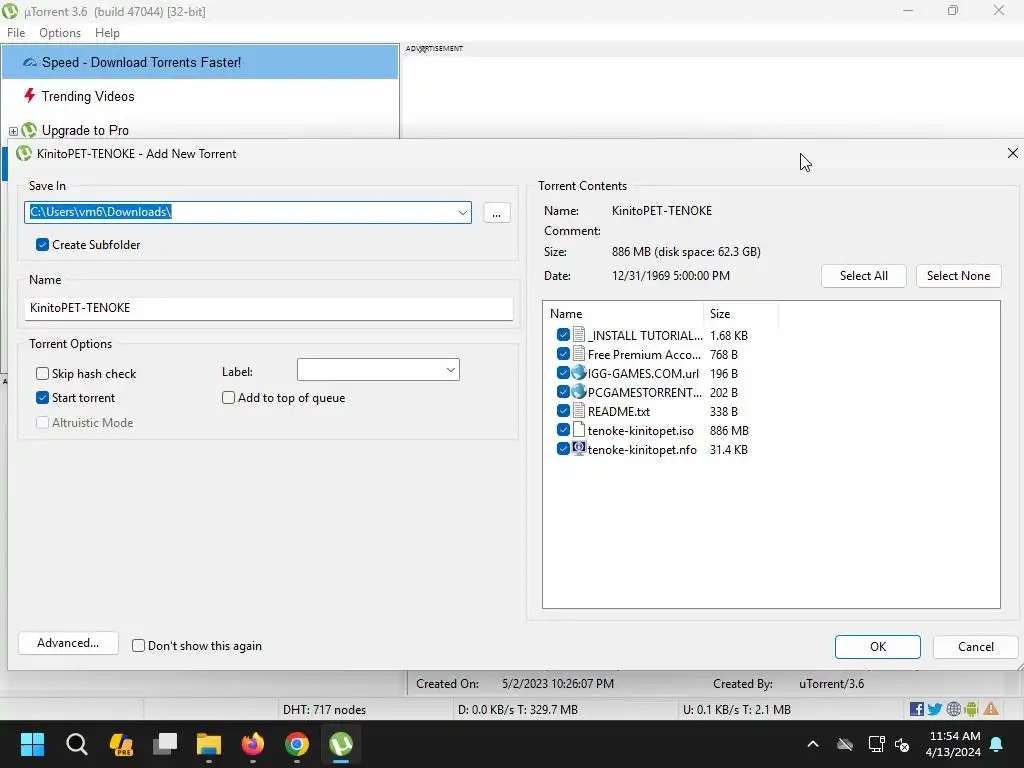This screenshot has height=768, width=1024.
Task: Open Advanced settings
Action: (68, 643)
